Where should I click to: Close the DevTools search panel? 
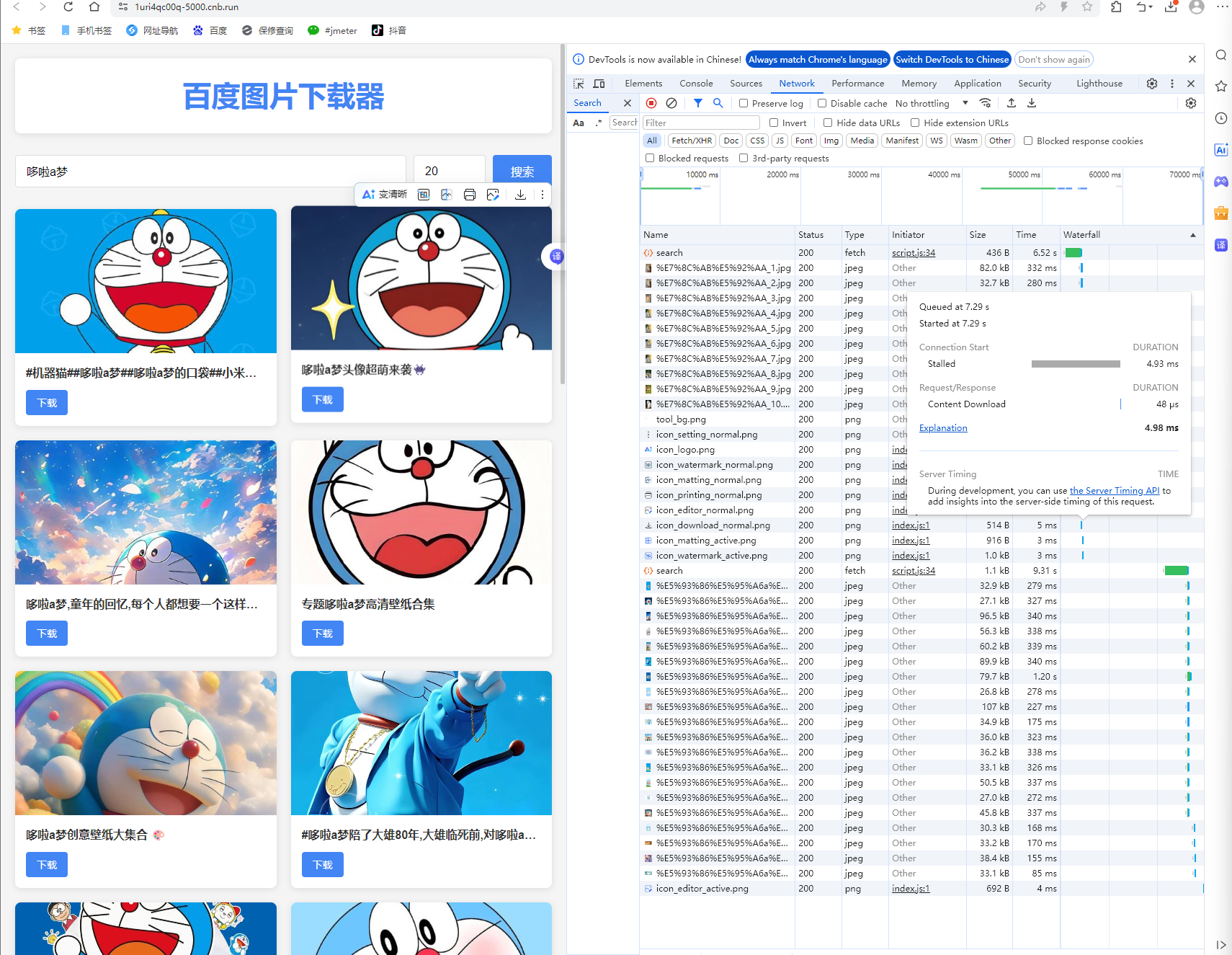(x=628, y=103)
